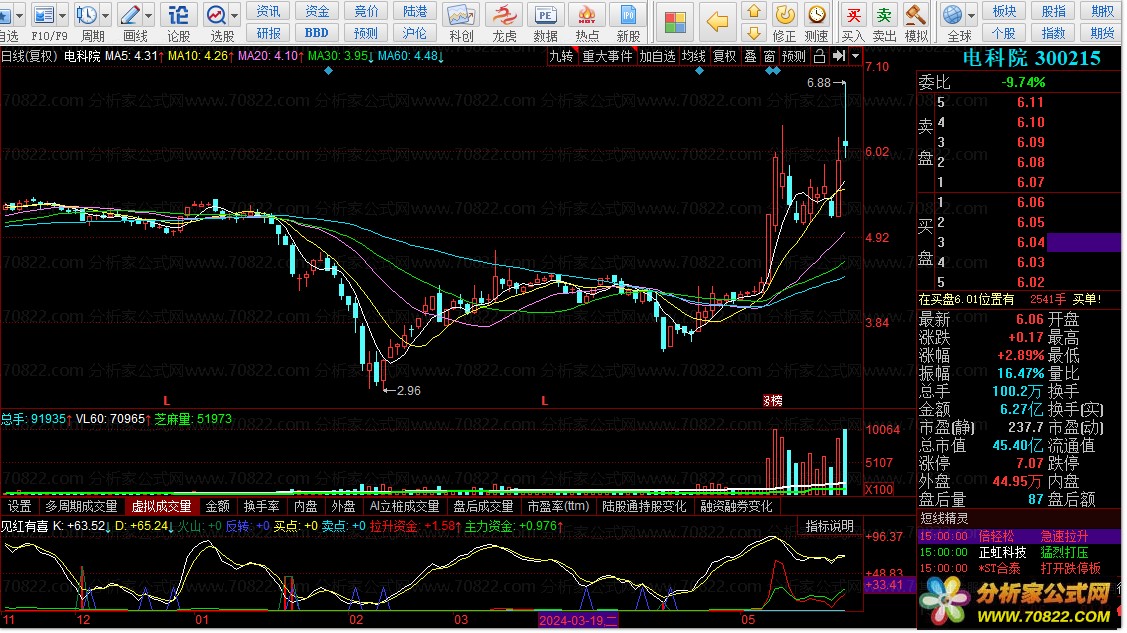Click the 日线(复权) period label
Viewport: 1127px width, 633px height.
(x=29, y=56)
